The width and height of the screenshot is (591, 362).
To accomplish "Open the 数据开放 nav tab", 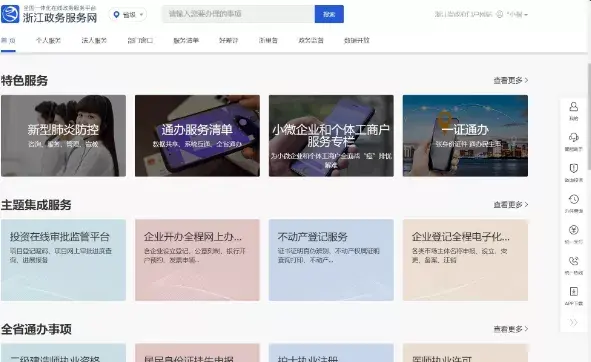I will (x=357, y=40).
